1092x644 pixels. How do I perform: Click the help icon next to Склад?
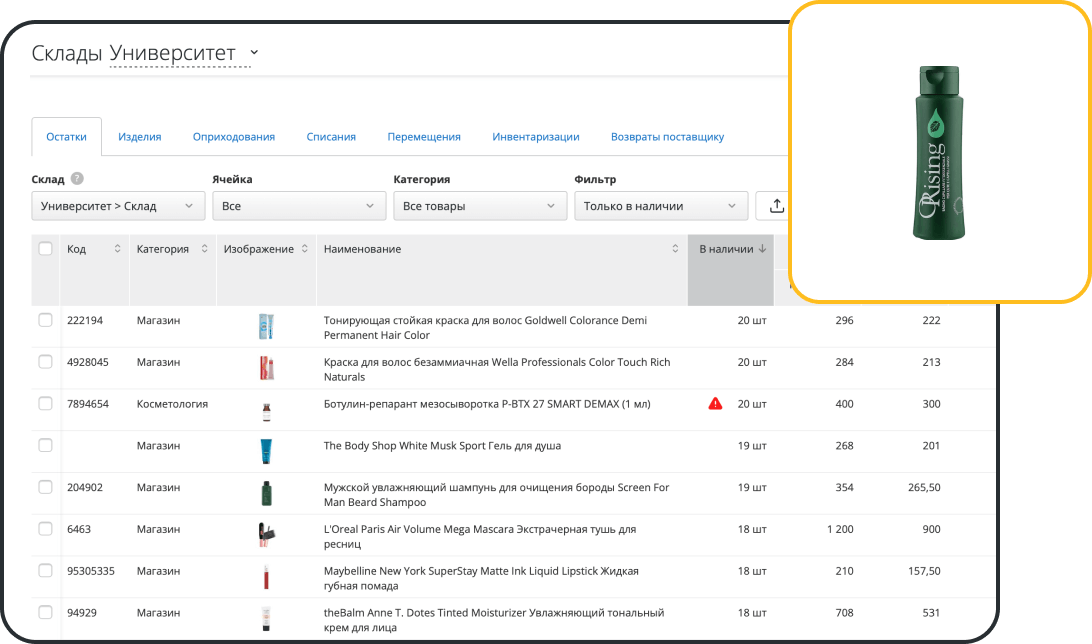click(77, 180)
